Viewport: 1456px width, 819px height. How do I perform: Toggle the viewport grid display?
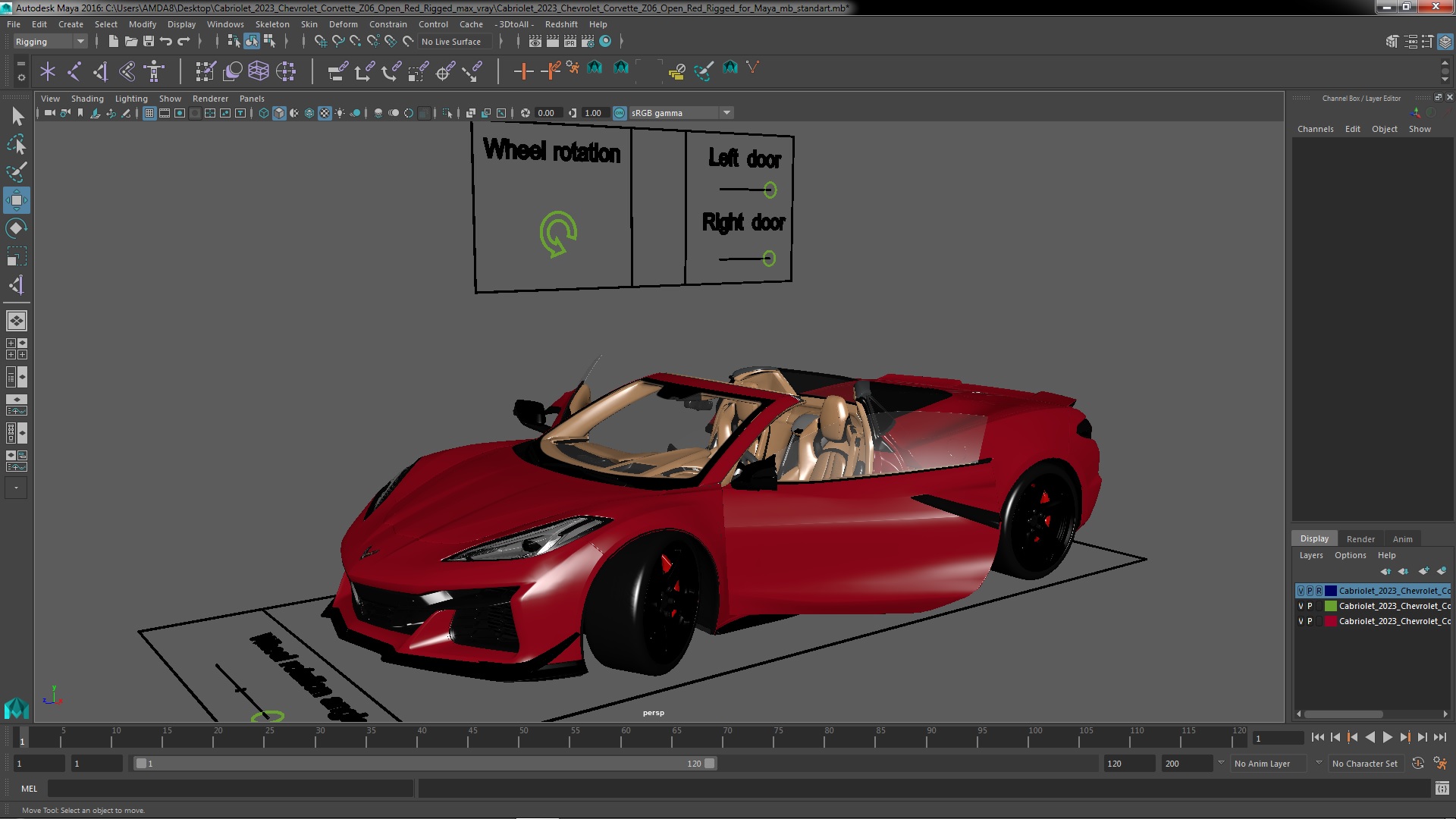tap(149, 113)
